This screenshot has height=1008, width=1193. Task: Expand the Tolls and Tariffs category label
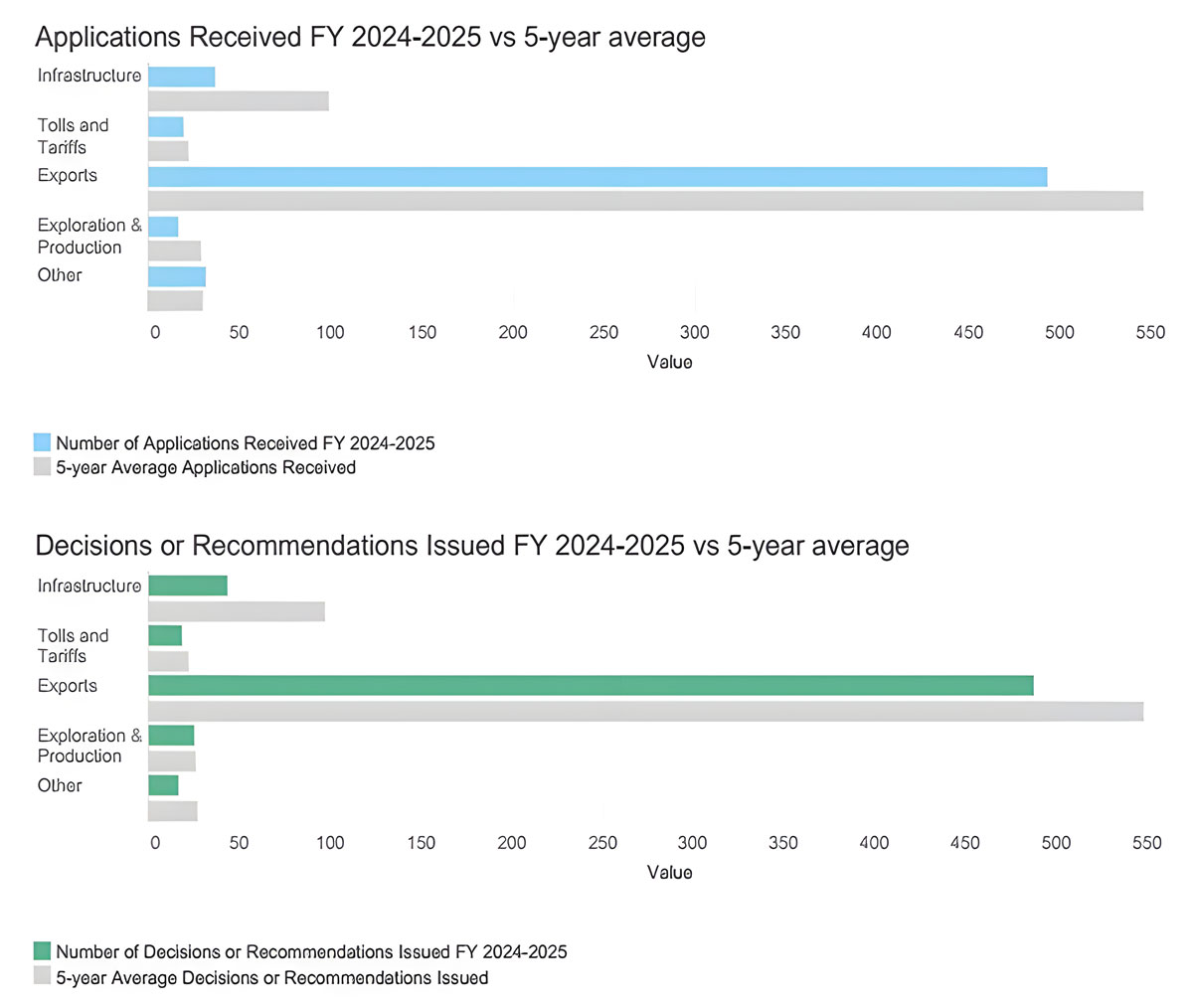[x=73, y=136]
